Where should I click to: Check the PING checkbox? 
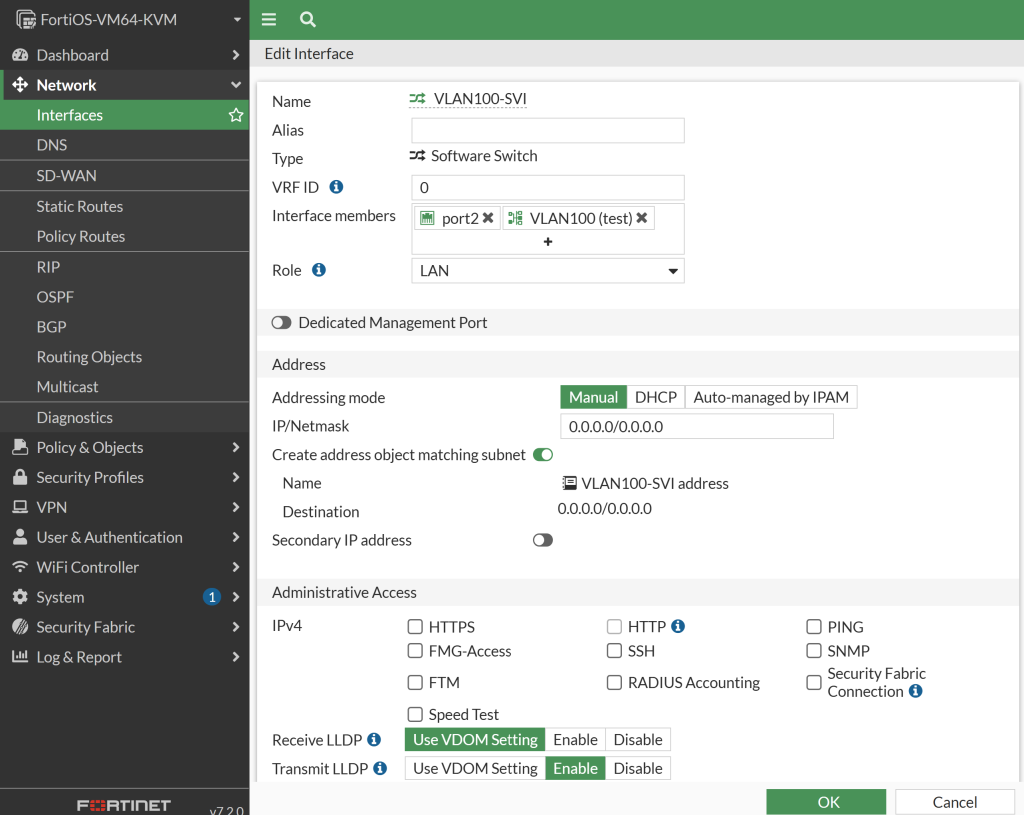[814, 627]
